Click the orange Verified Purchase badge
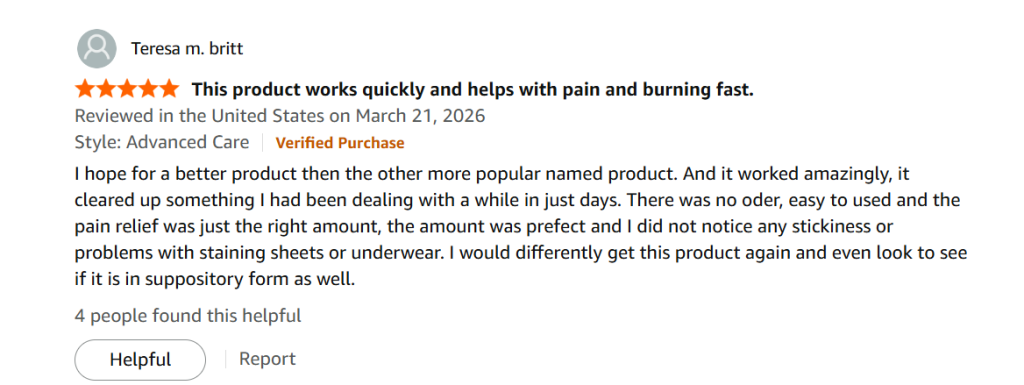The width and height of the screenshot is (1024, 385). point(340,143)
